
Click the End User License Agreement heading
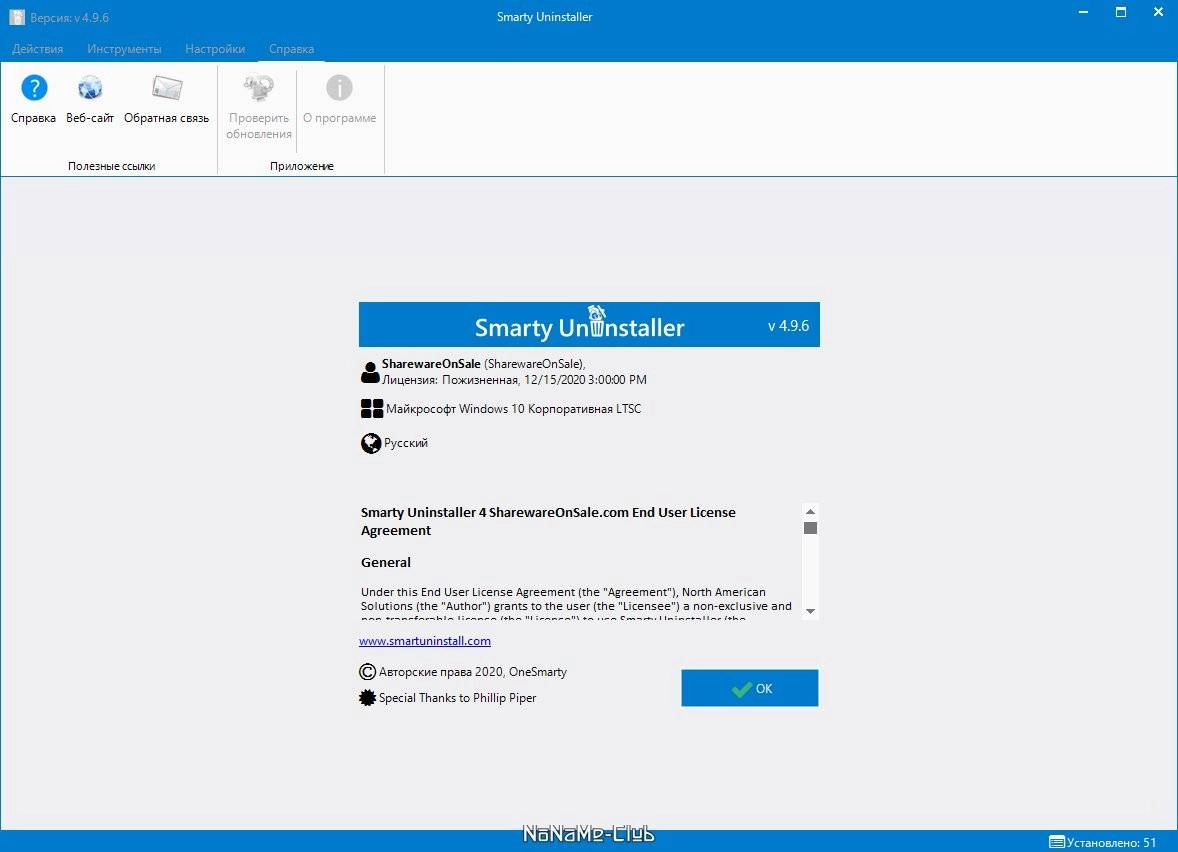click(548, 521)
